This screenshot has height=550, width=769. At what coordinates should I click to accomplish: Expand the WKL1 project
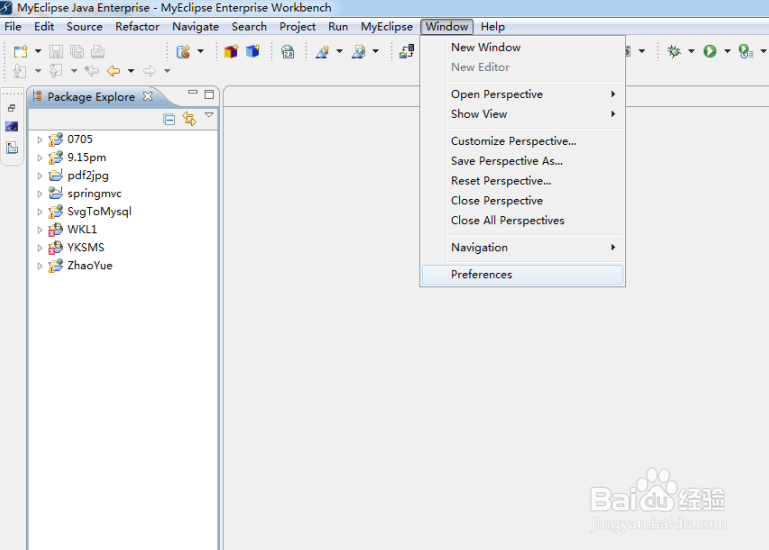click(40, 230)
